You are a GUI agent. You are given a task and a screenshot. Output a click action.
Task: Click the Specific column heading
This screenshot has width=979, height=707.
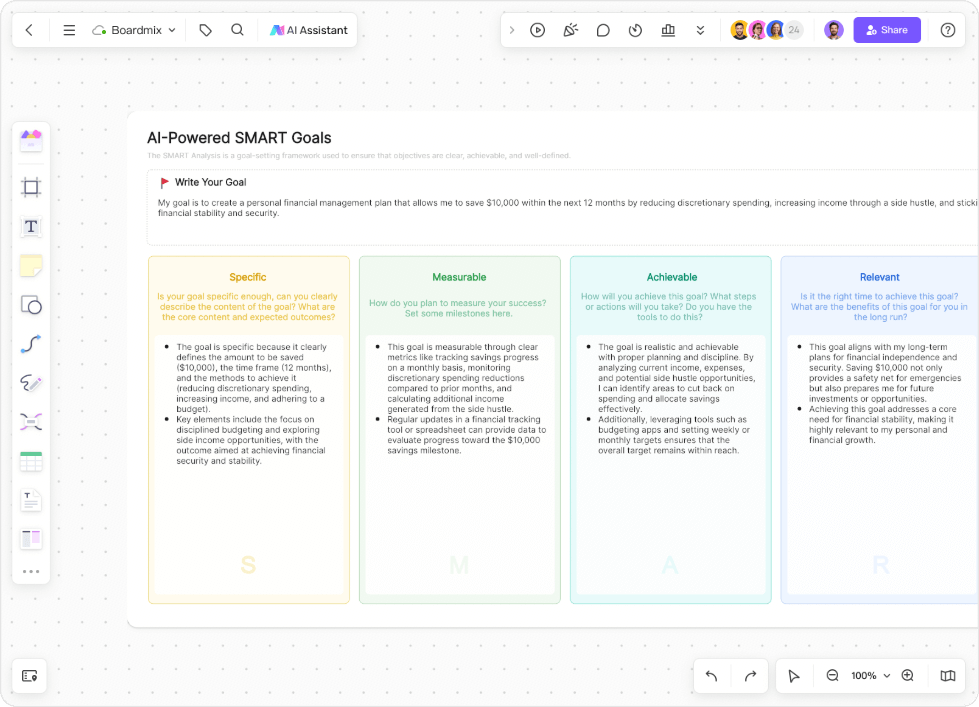click(248, 277)
